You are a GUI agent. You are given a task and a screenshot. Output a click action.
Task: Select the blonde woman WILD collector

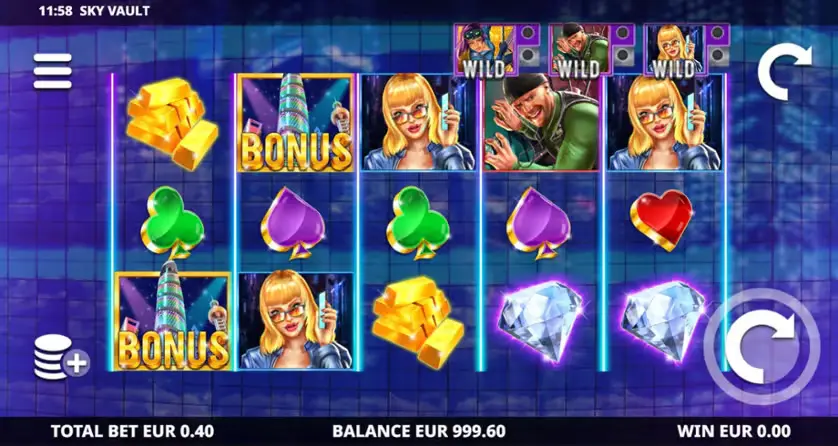pos(688,50)
